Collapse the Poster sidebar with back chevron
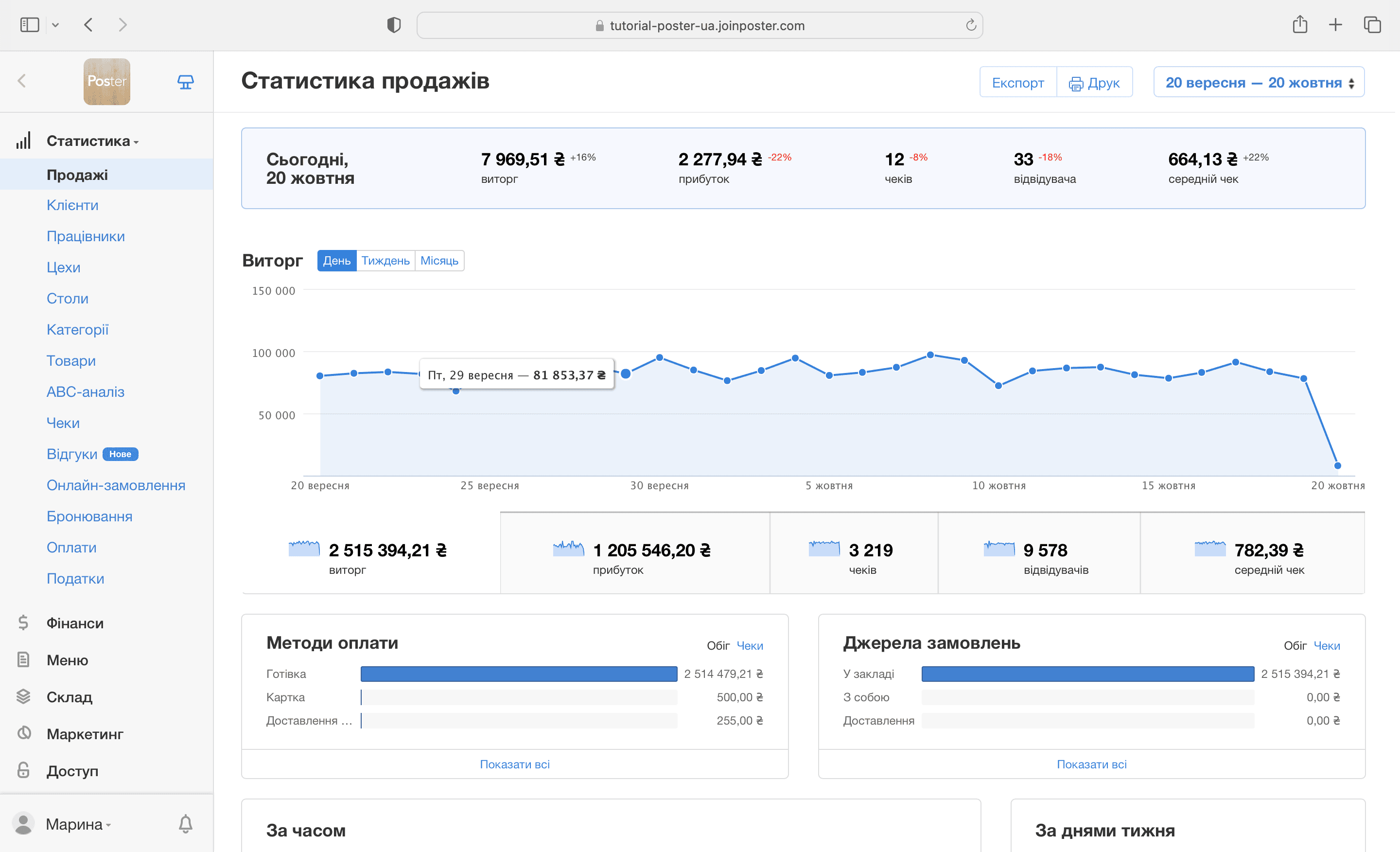The image size is (1400, 852). 22,81
